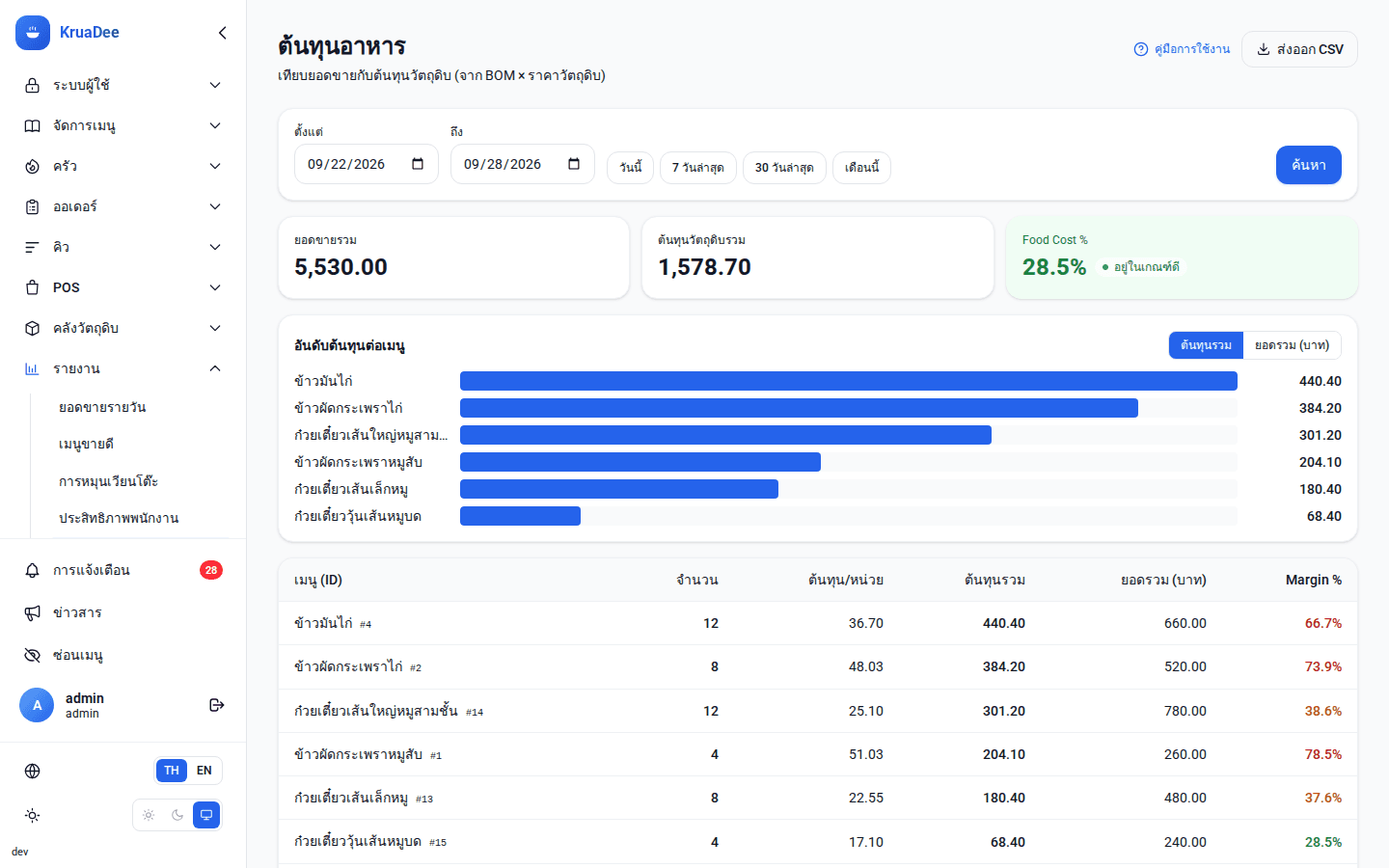Click the bell icon for การแจ้งเตือน

[33, 570]
